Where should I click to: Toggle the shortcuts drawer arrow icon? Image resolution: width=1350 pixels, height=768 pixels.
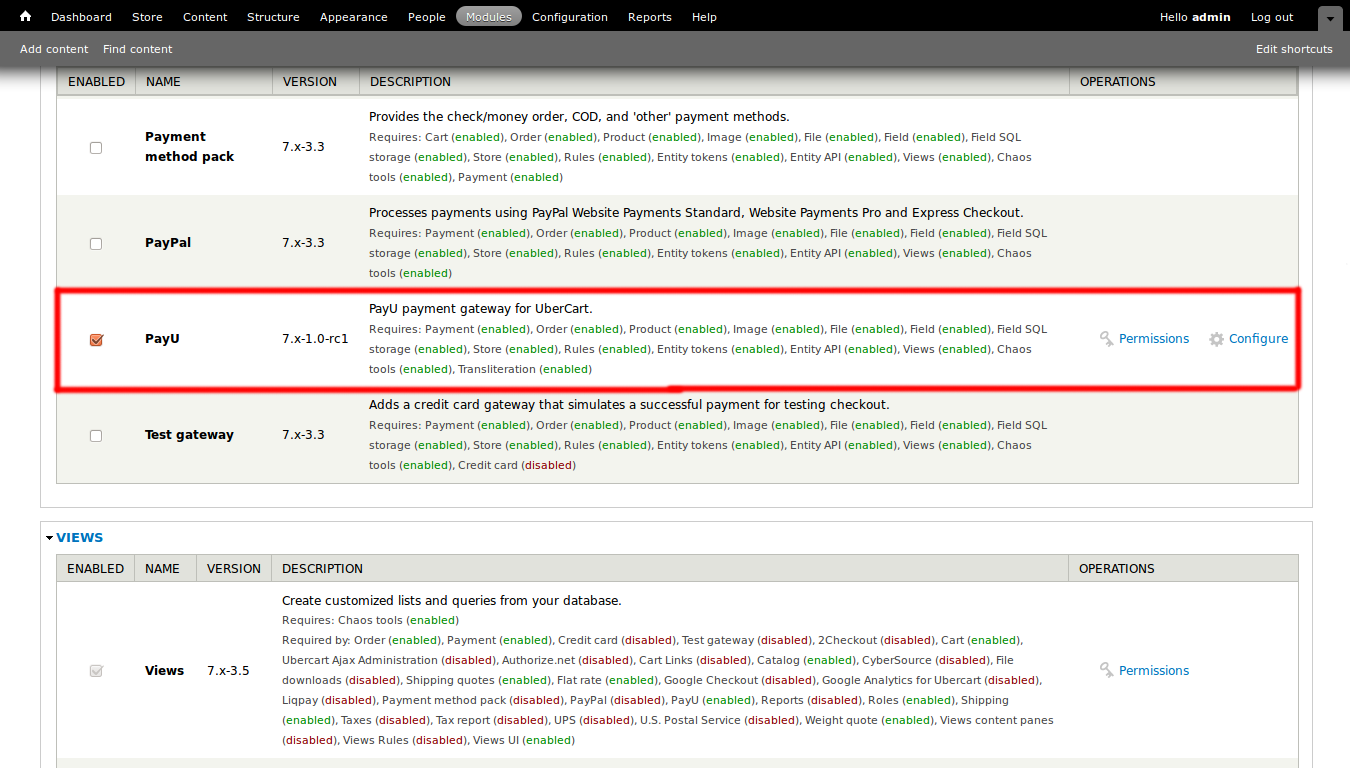tap(1329, 18)
